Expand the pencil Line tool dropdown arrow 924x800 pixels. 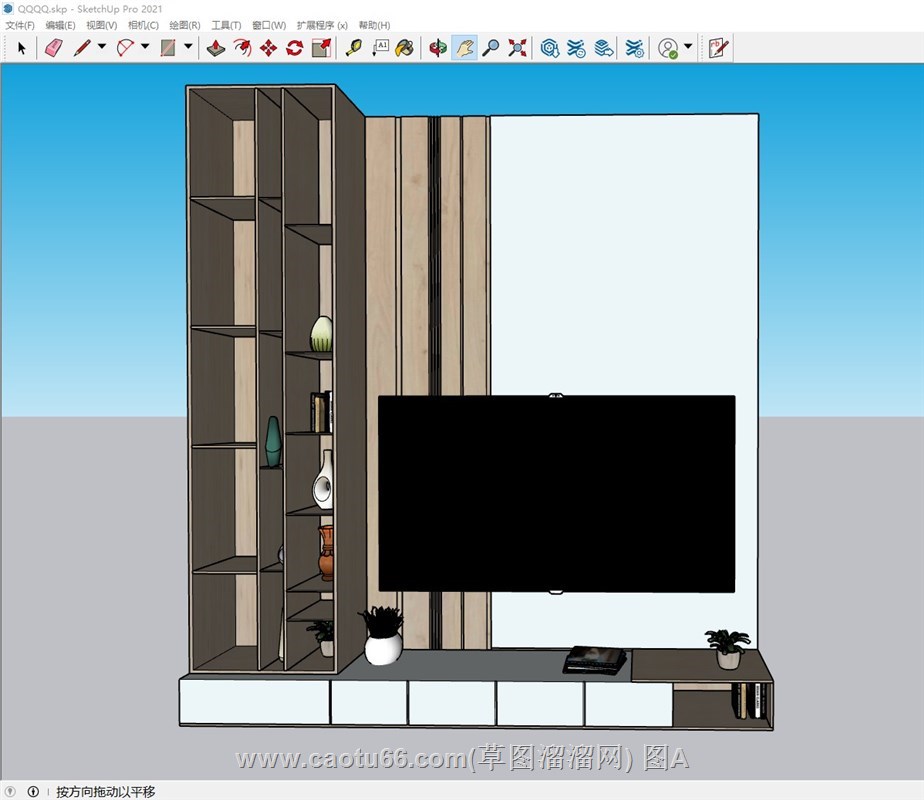(x=102, y=47)
